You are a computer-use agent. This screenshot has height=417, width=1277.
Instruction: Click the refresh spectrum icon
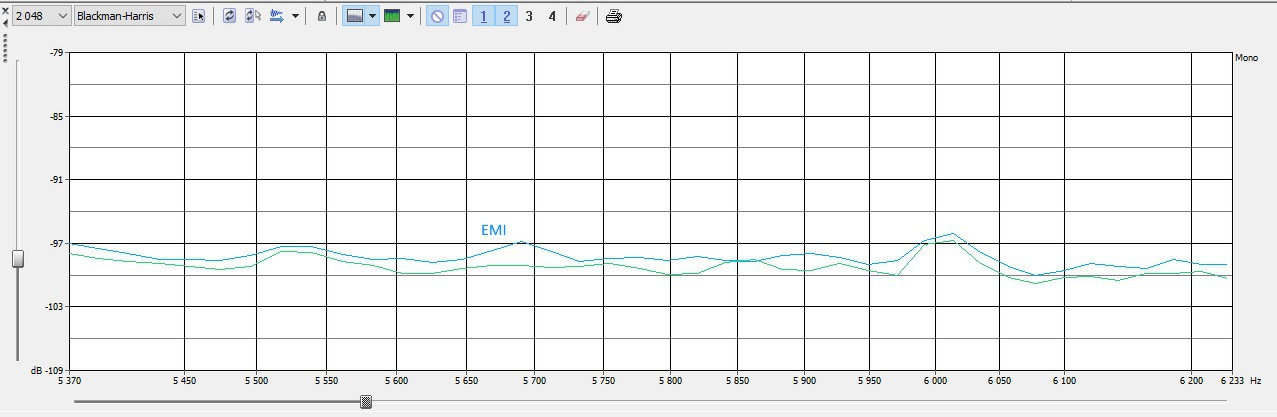click(229, 16)
